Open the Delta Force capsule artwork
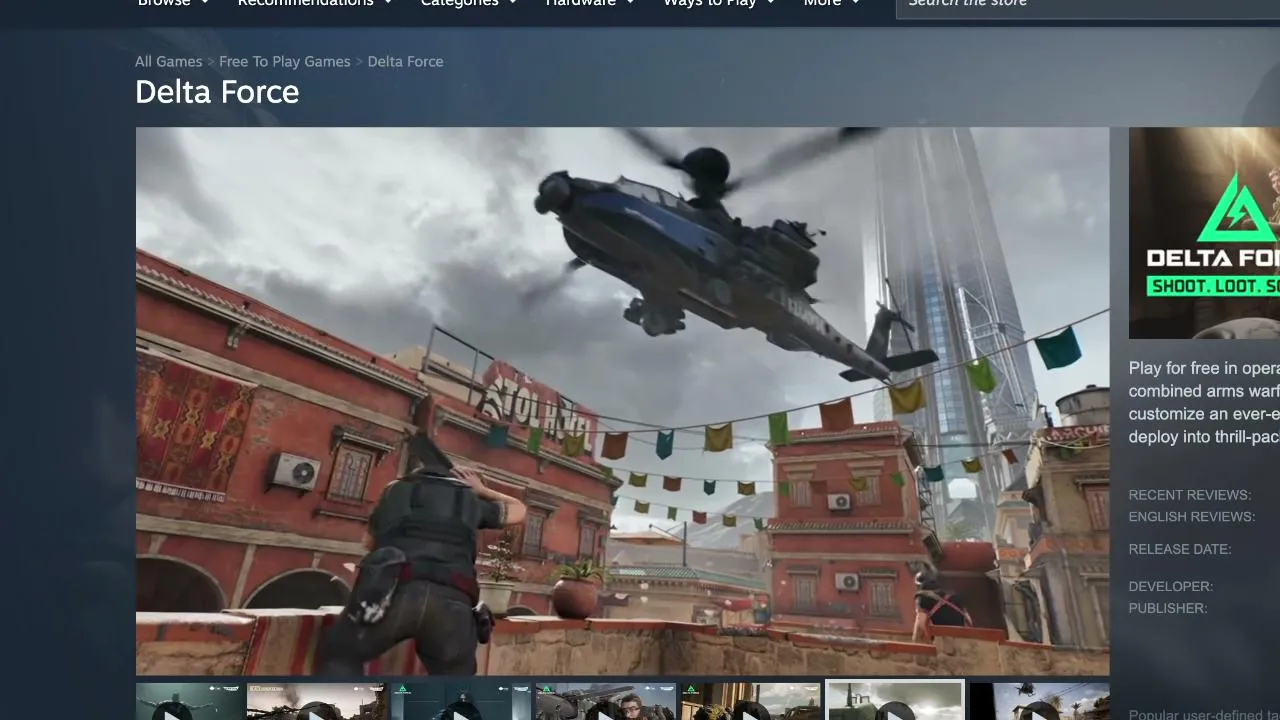1280x720 pixels. point(1204,233)
